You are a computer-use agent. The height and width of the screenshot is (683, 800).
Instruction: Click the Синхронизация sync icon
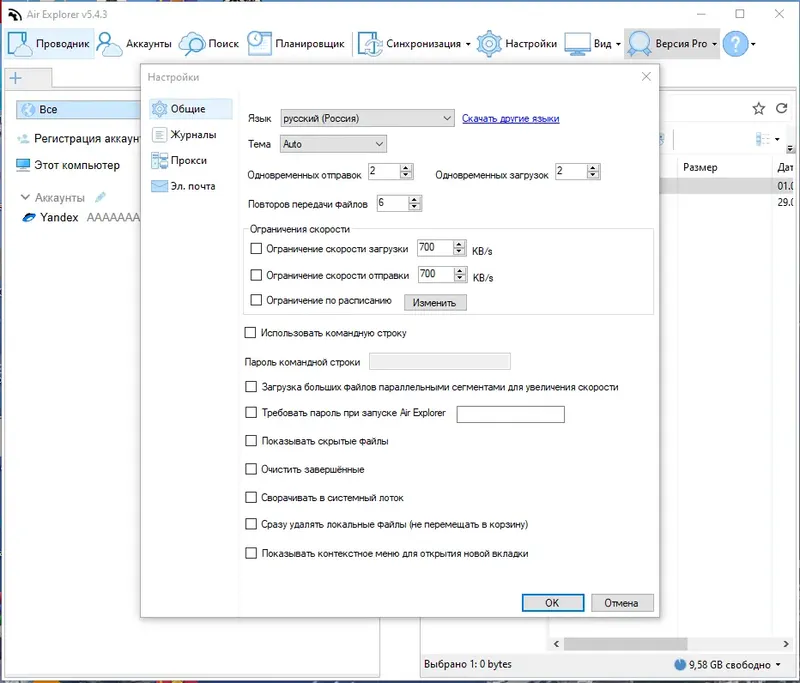tap(370, 44)
